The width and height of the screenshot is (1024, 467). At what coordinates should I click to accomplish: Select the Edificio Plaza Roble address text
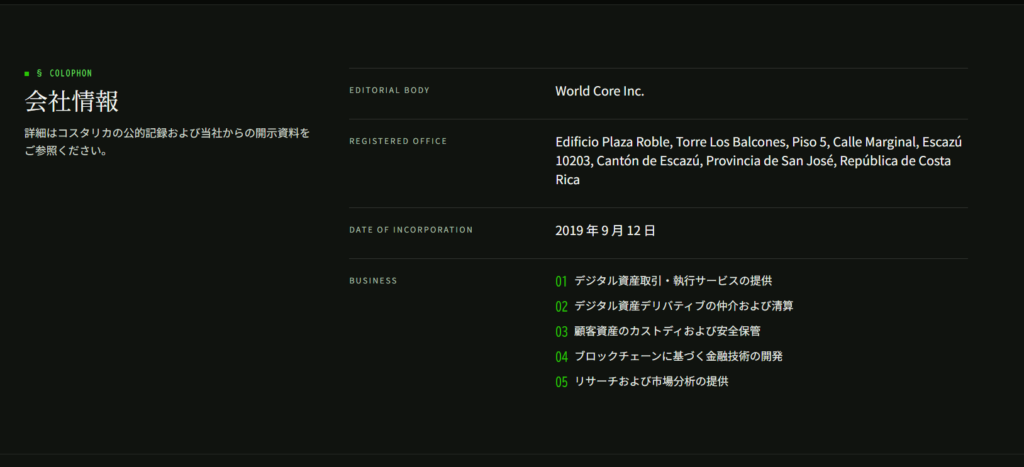click(x=758, y=161)
